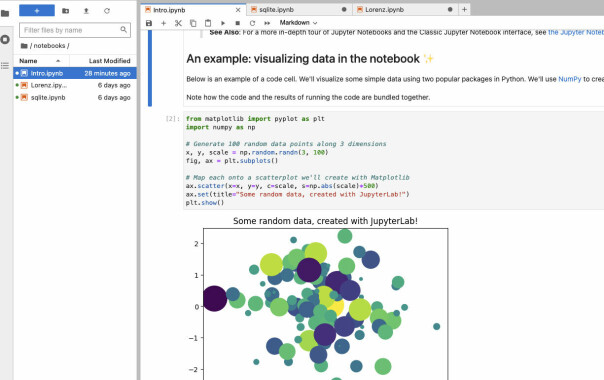Create a new folder in file browser
Image resolution: width=604 pixels, height=380 pixels.
(x=65, y=11)
